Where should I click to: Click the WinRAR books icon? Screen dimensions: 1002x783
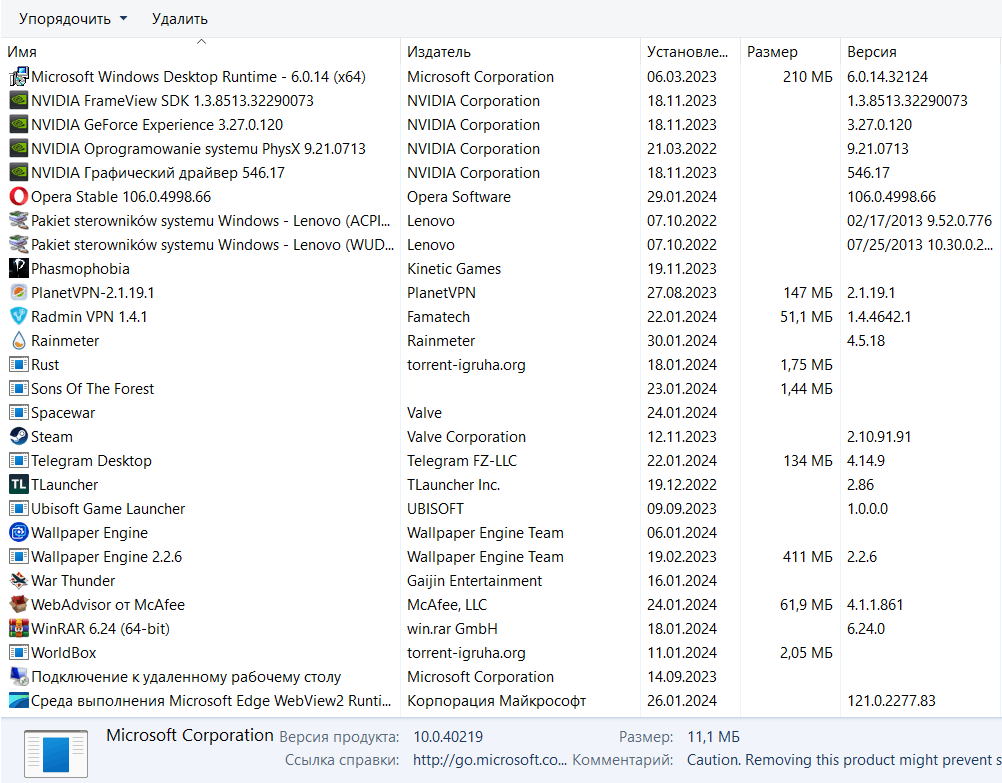[x=19, y=628]
